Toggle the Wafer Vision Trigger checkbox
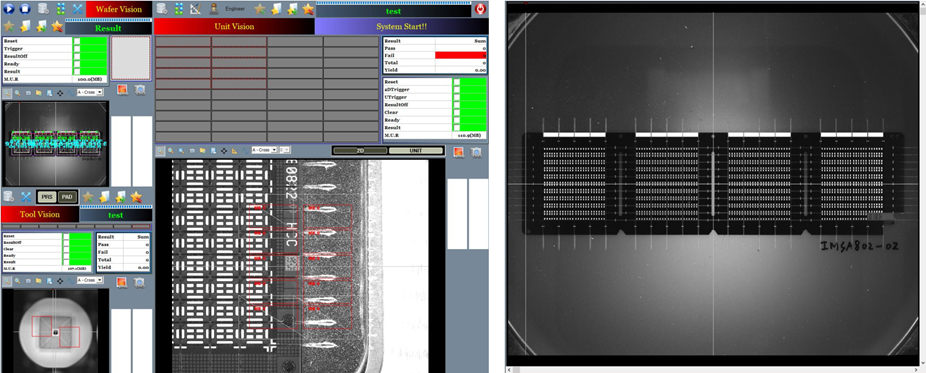Screen dimensions: 926x373 tap(76, 48)
